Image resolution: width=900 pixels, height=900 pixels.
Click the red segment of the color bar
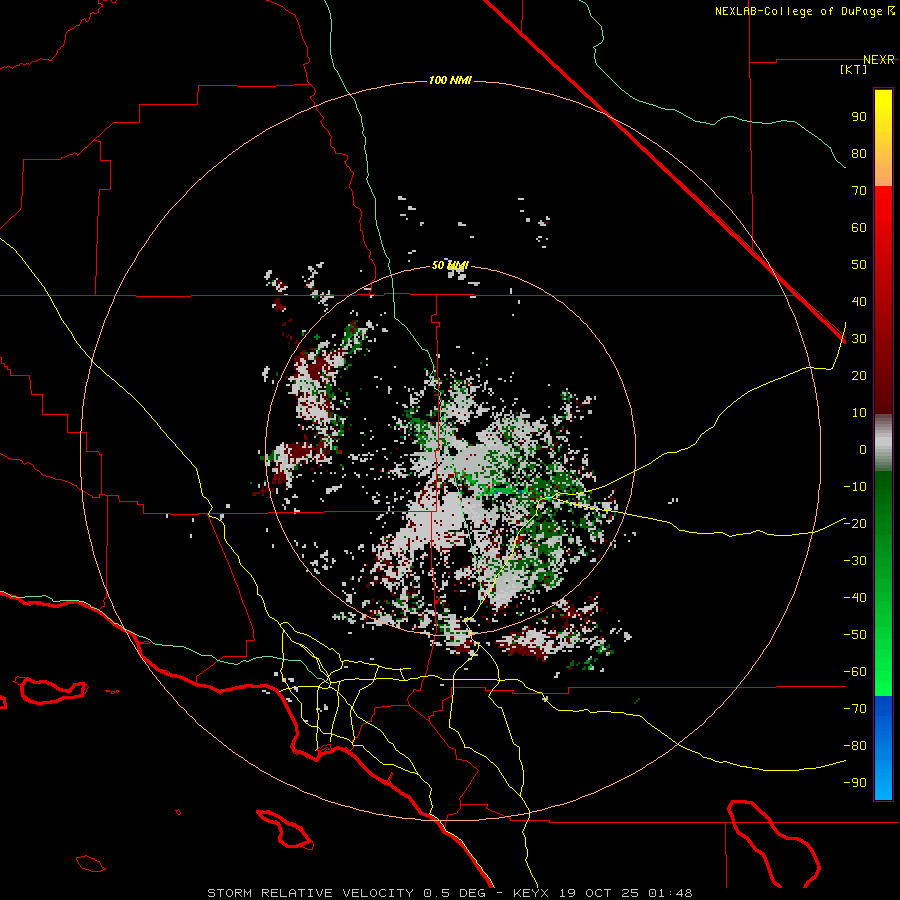coord(883,300)
